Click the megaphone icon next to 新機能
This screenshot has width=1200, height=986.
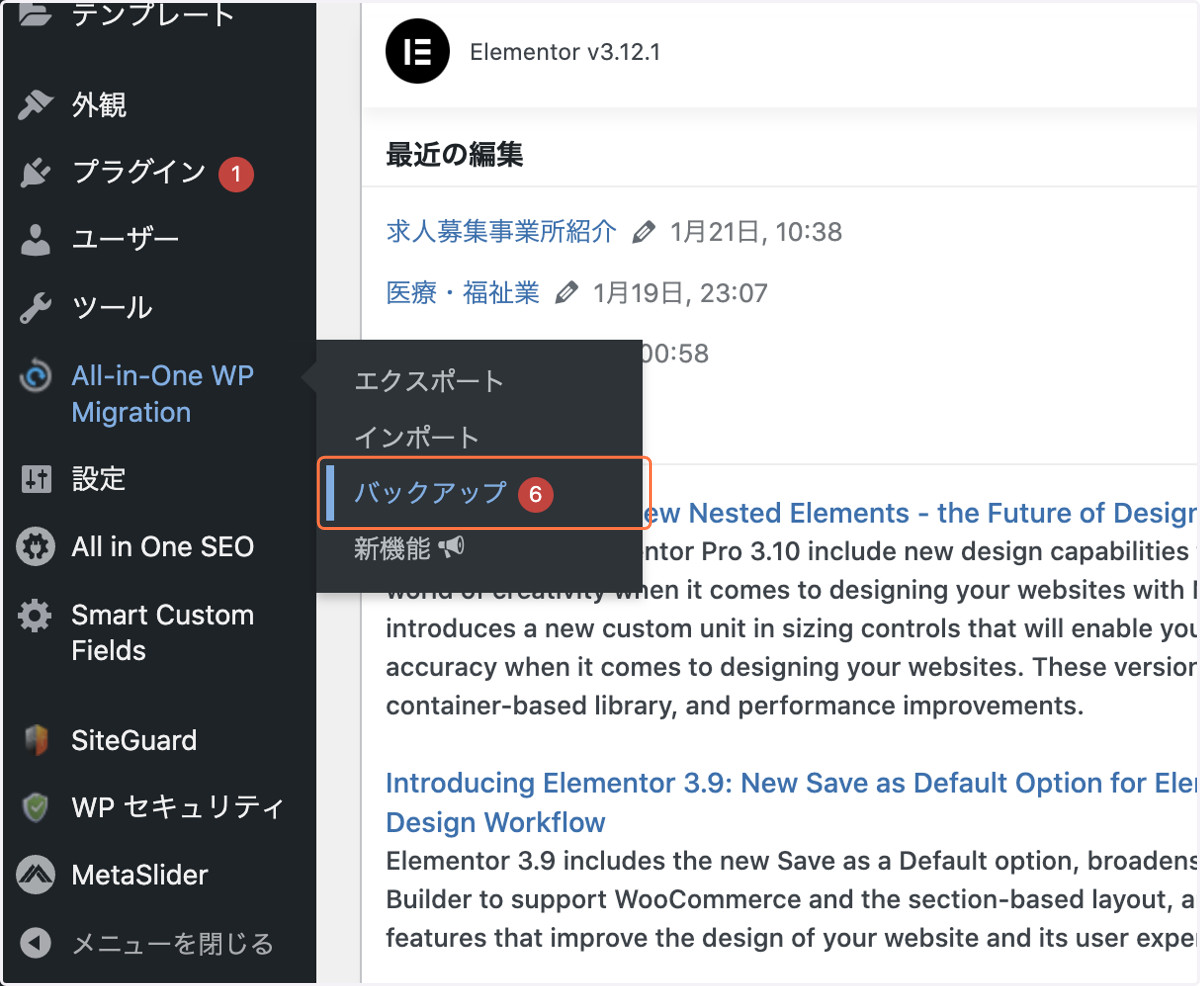pyautogui.click(x=451, y=547)
